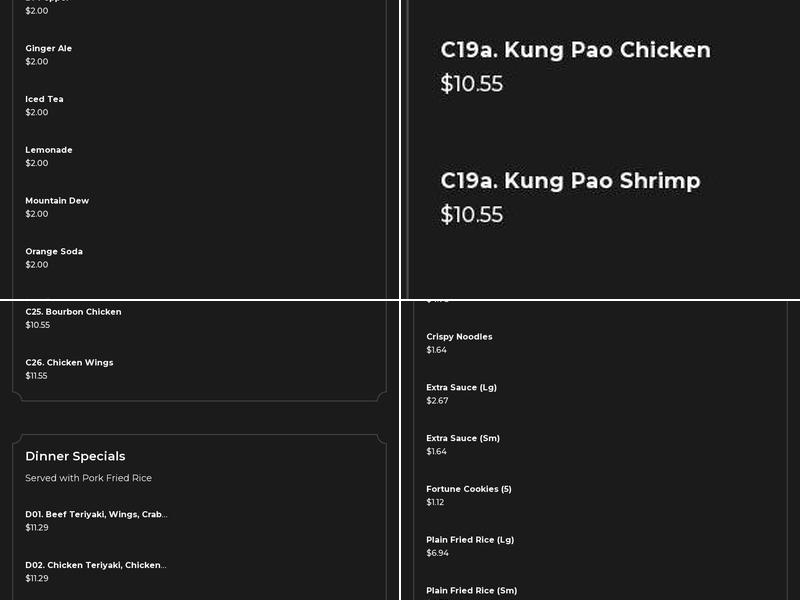
Task: Select the Ginger Ale menu item
Action: point(48,47)
